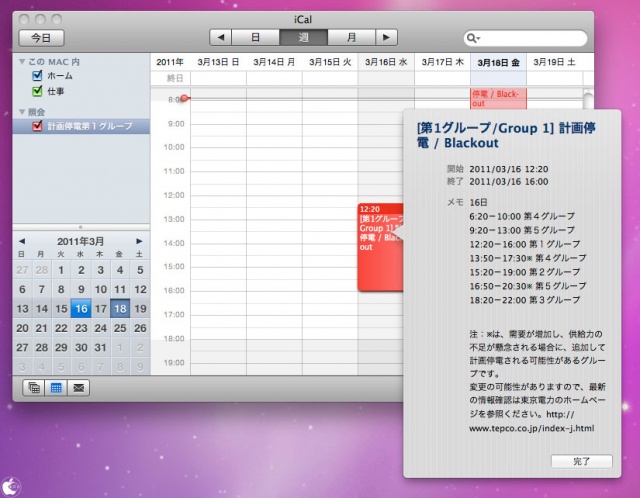
Task: Collapse the この MAC 内 calendar group
Action: pyautogui.click(x=23, y=61)
